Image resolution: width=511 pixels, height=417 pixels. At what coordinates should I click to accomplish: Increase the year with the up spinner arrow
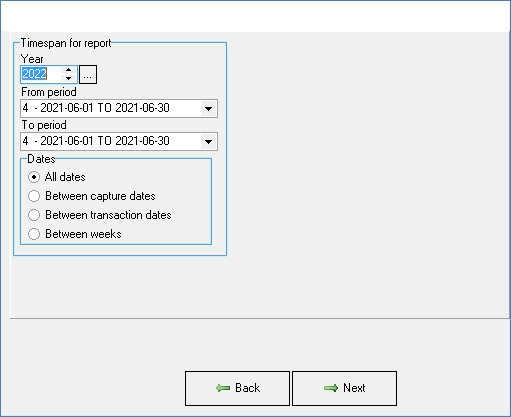(x=69, y=70)
